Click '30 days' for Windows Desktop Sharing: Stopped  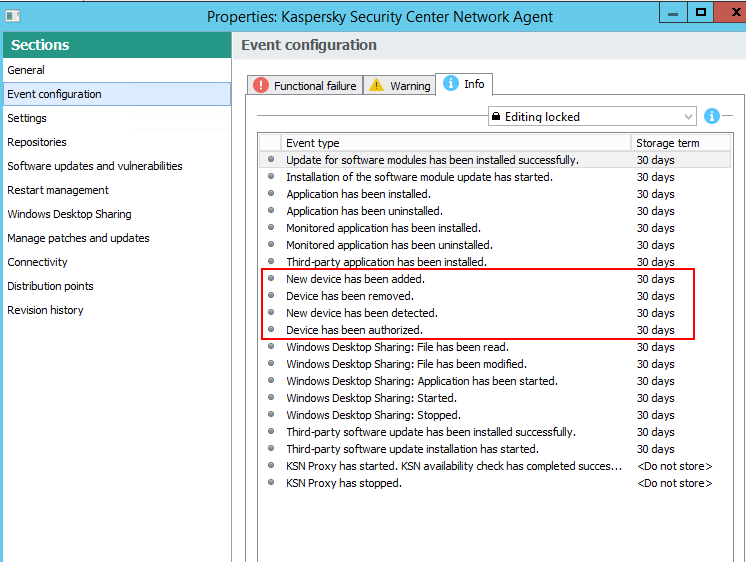pos(656,415)
